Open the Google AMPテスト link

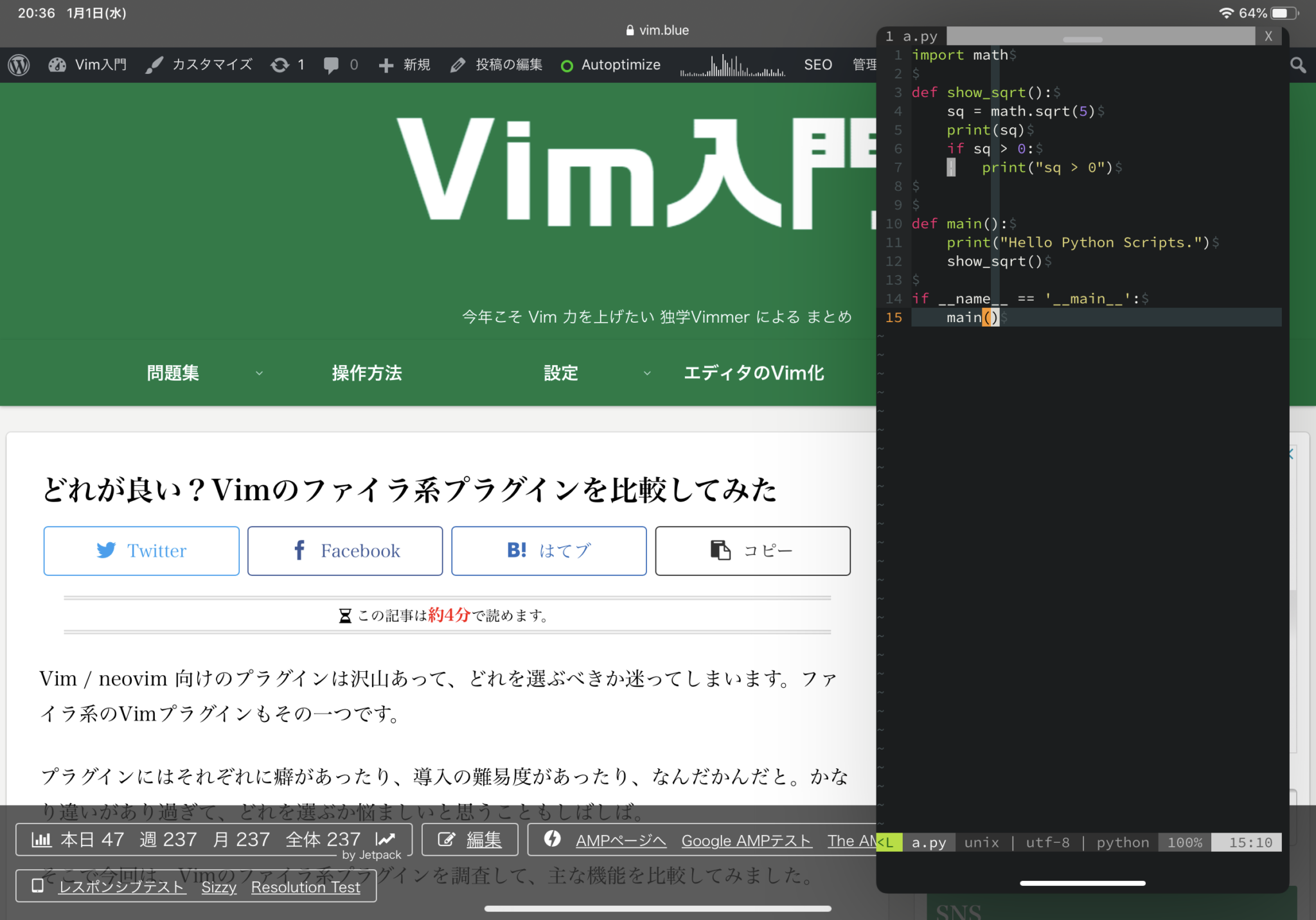coord(746,840)
